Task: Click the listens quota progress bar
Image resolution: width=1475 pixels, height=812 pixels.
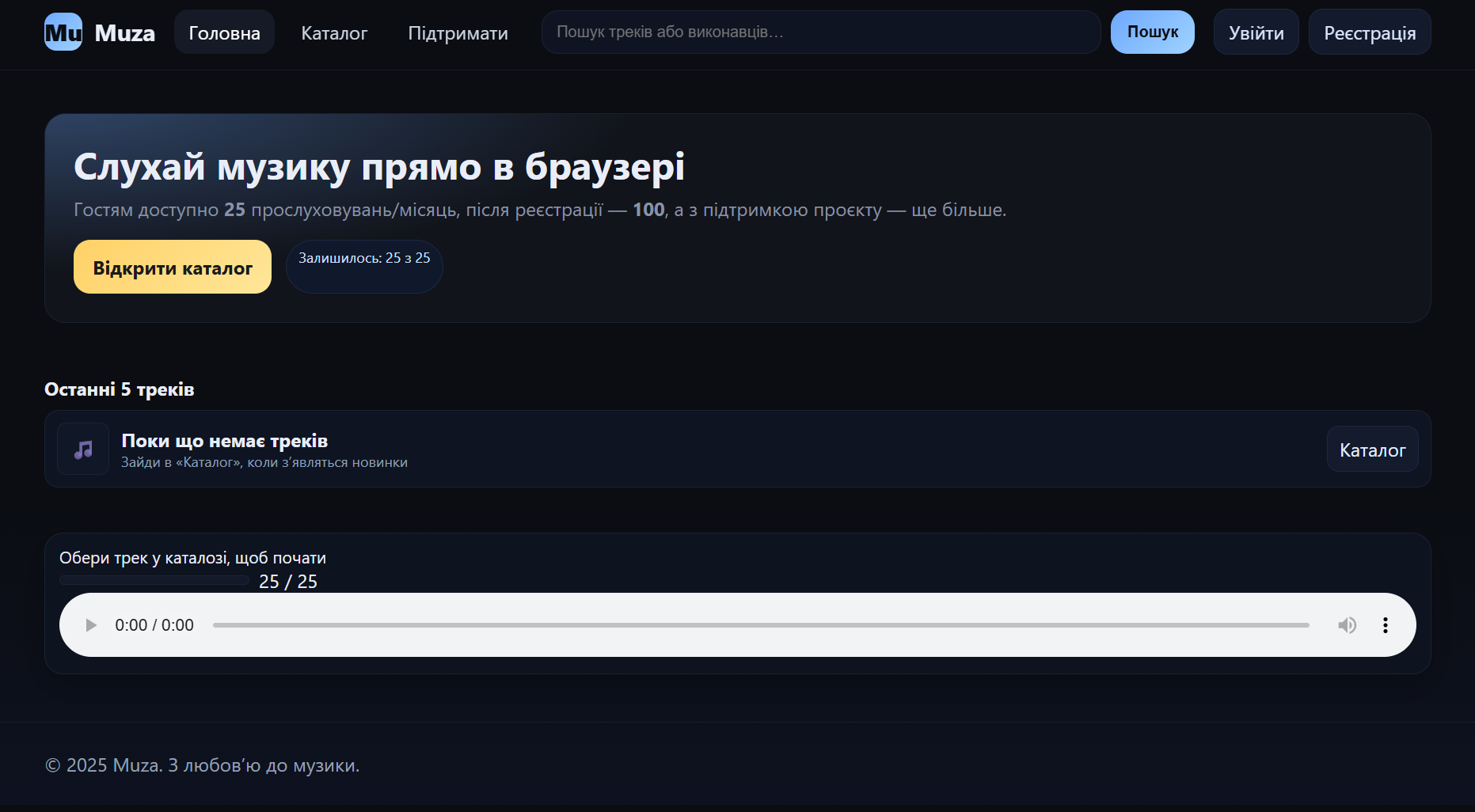Action: coord(154,581)
